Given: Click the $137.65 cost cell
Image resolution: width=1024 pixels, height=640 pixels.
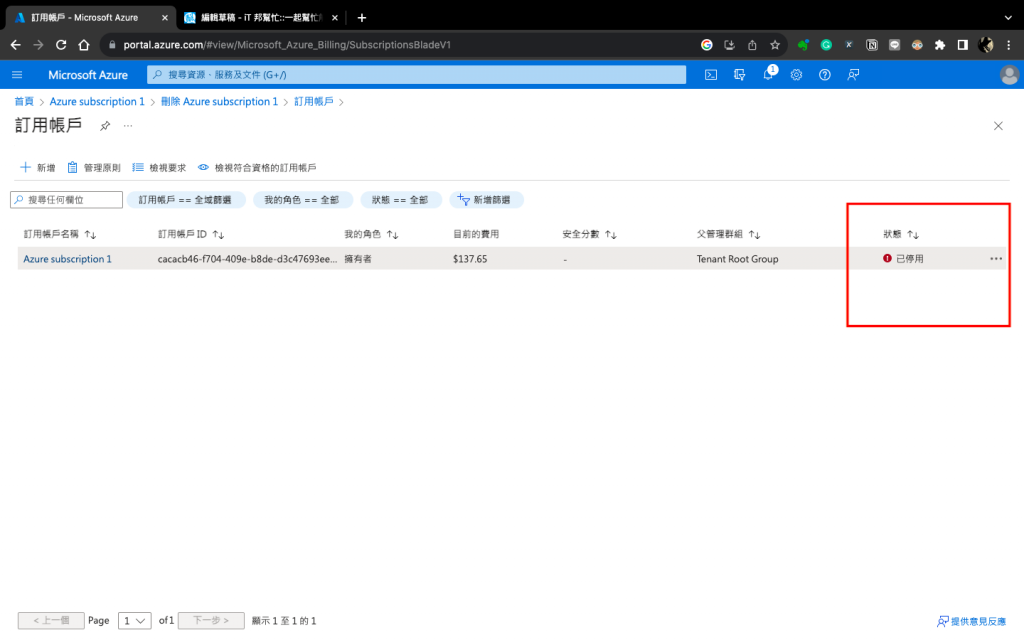Looking at the screenshot, I should [470, 259].
